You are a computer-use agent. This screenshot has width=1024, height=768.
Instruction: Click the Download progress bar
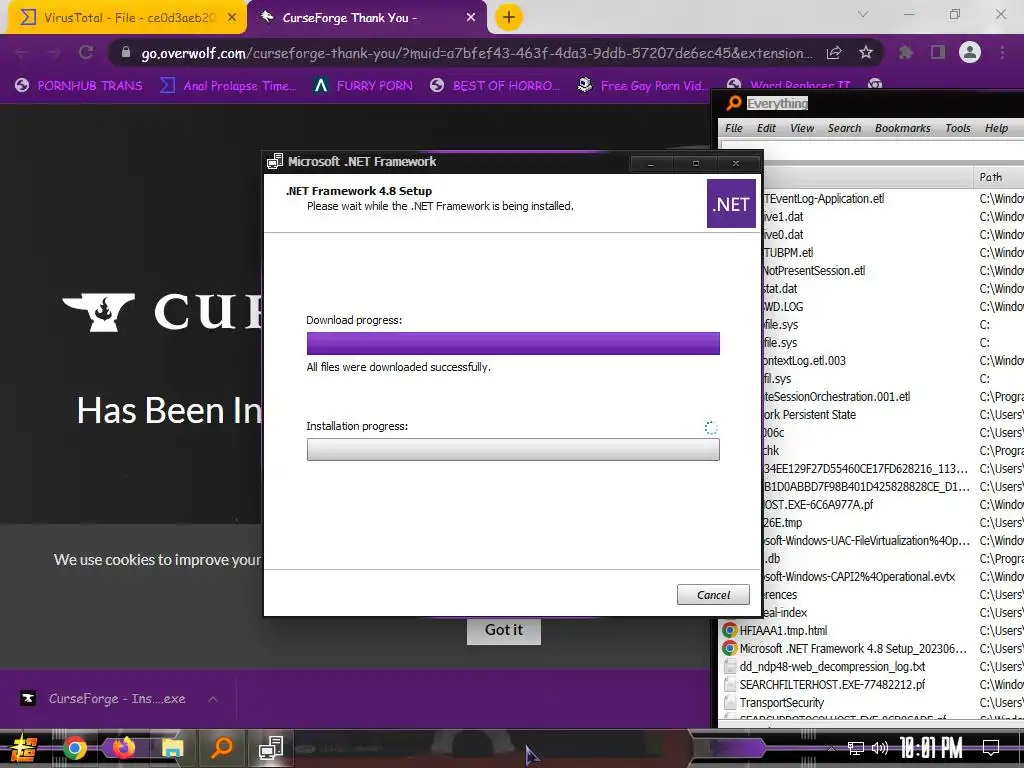click(513, 344)
